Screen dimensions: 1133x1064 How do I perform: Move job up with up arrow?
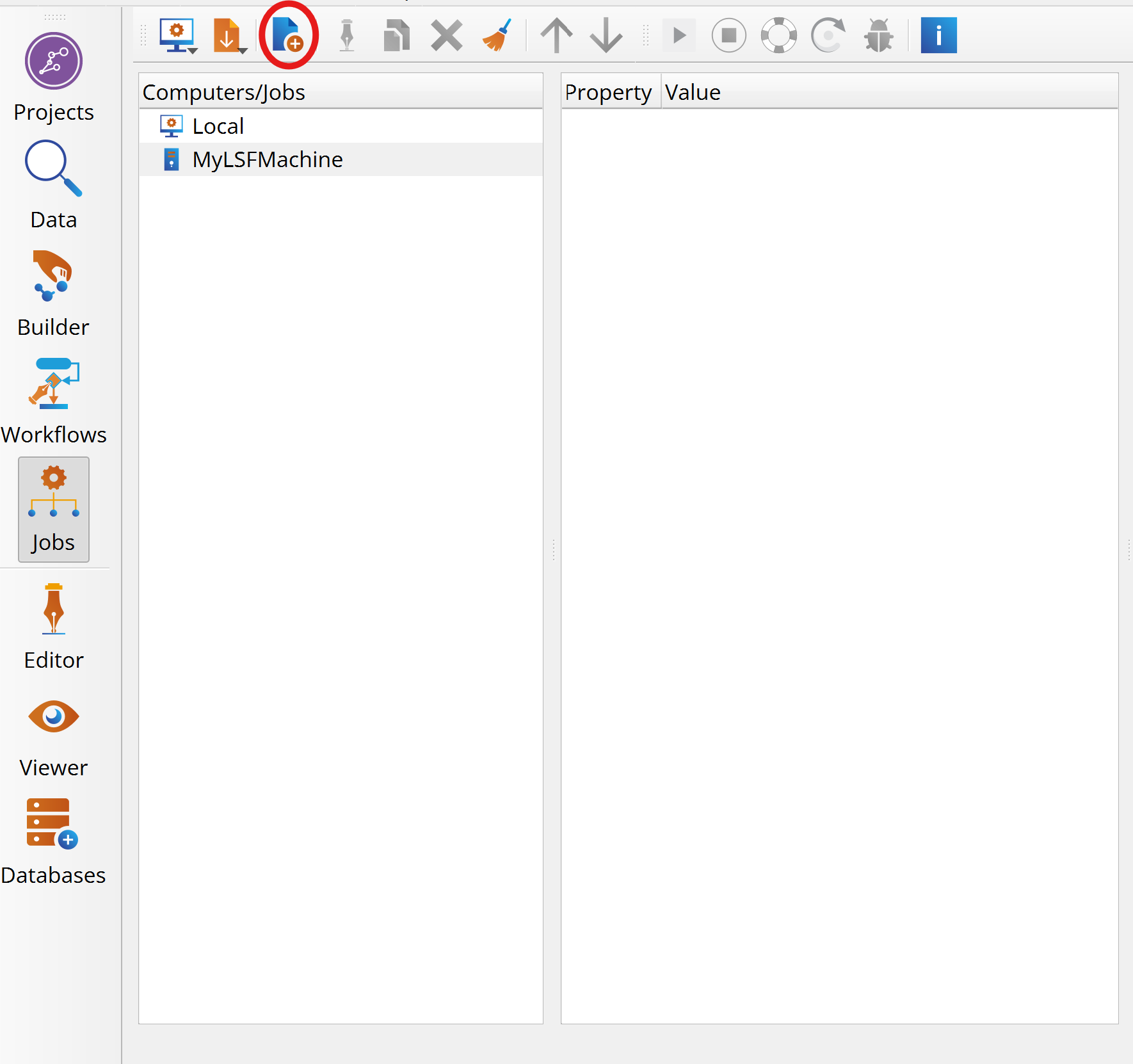point(556,35)
